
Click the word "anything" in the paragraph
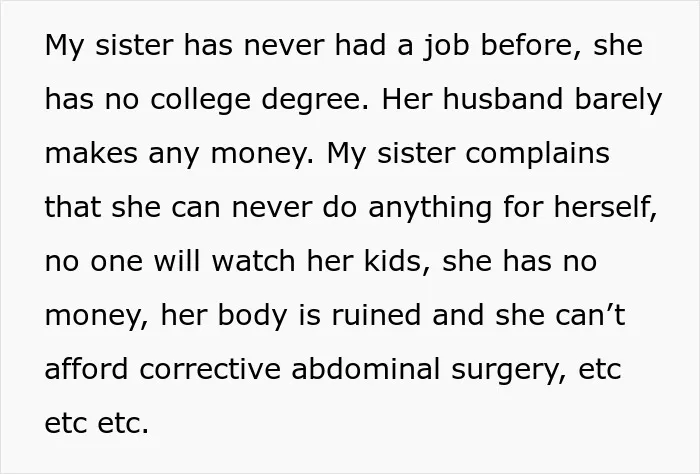pos(430,209)
